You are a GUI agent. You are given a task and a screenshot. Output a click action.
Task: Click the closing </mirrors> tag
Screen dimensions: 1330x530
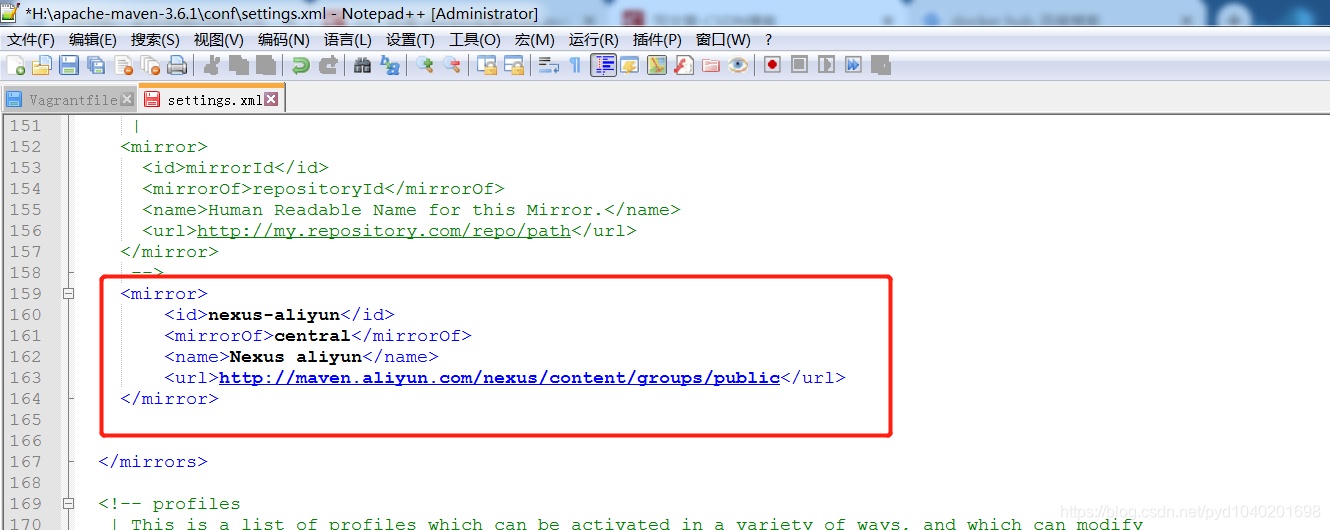pyautogui.click(x=153, y=462)
